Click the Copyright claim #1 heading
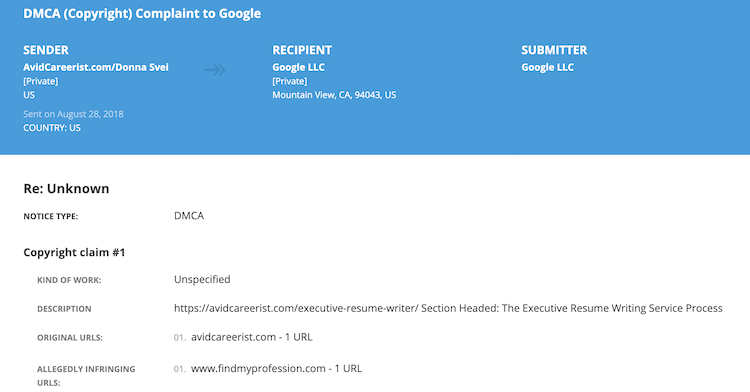750x392 pixels. (x=74, y=252)
